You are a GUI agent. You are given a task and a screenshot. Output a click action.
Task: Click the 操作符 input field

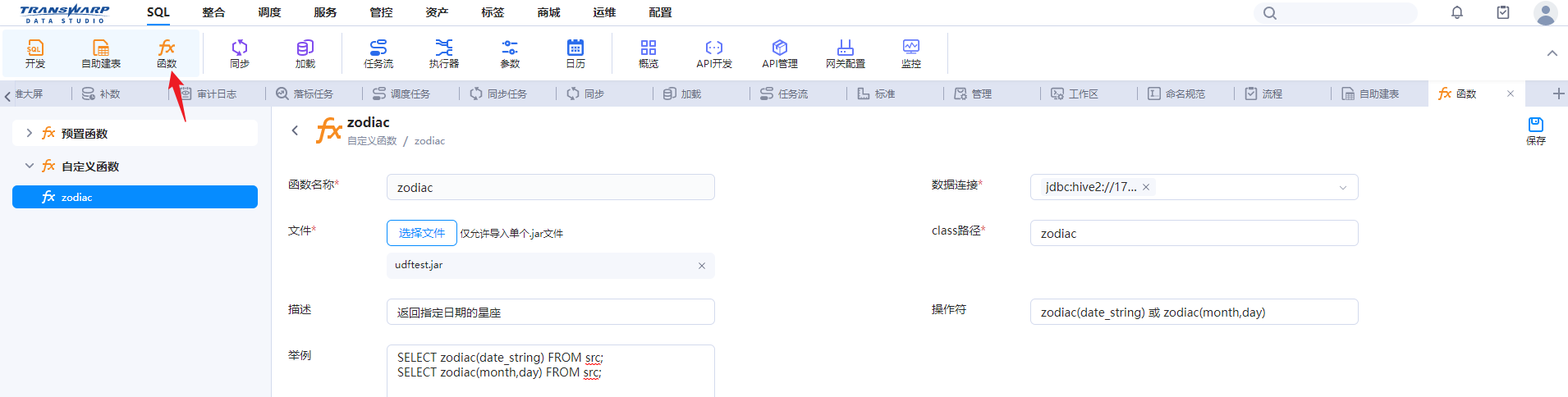pyautogui.click(x=1194, y=312)
